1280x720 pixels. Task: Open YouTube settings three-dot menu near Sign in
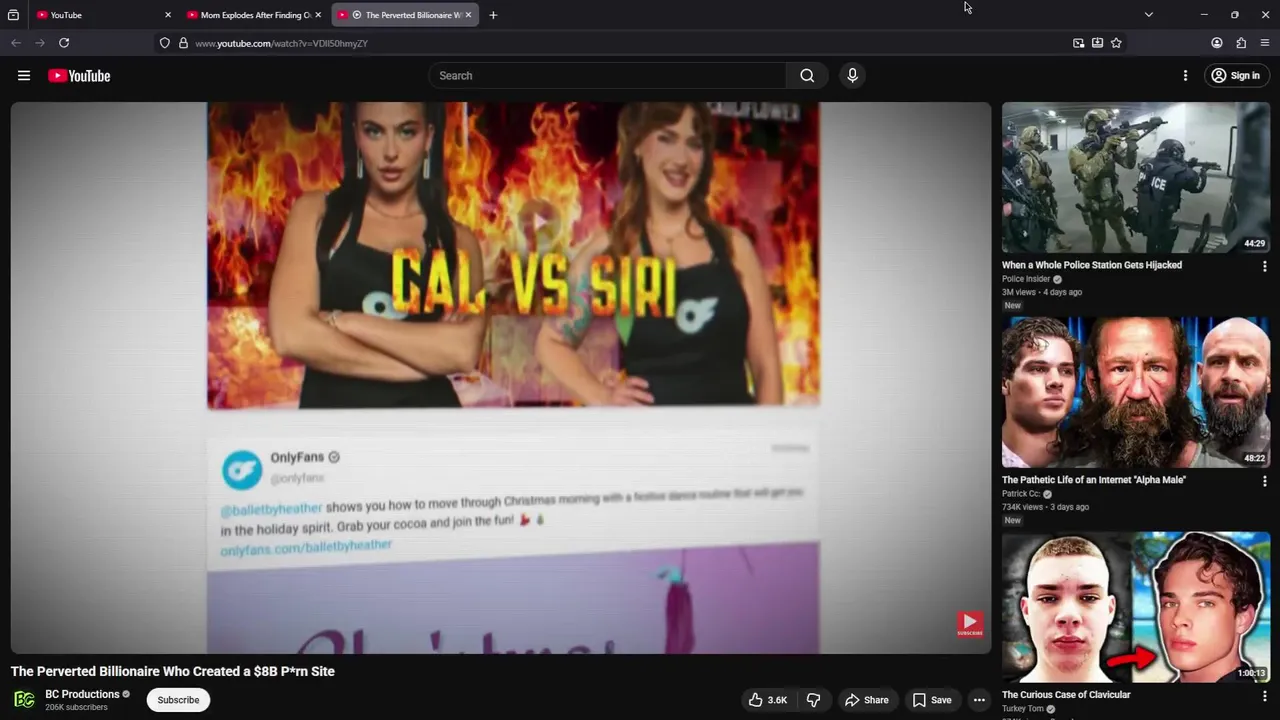click(x=1185, y=76)
